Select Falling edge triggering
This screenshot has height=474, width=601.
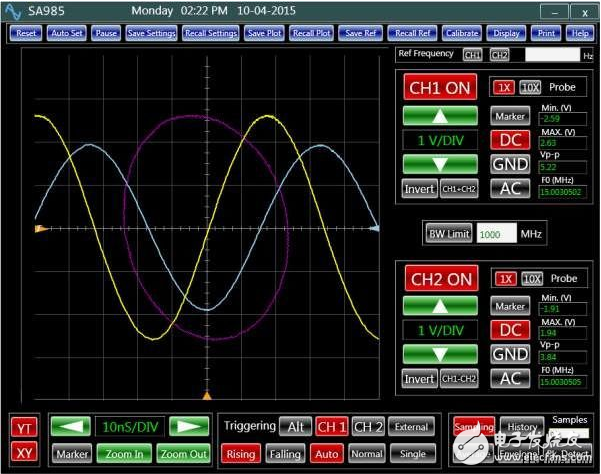[x=284, y=453]
